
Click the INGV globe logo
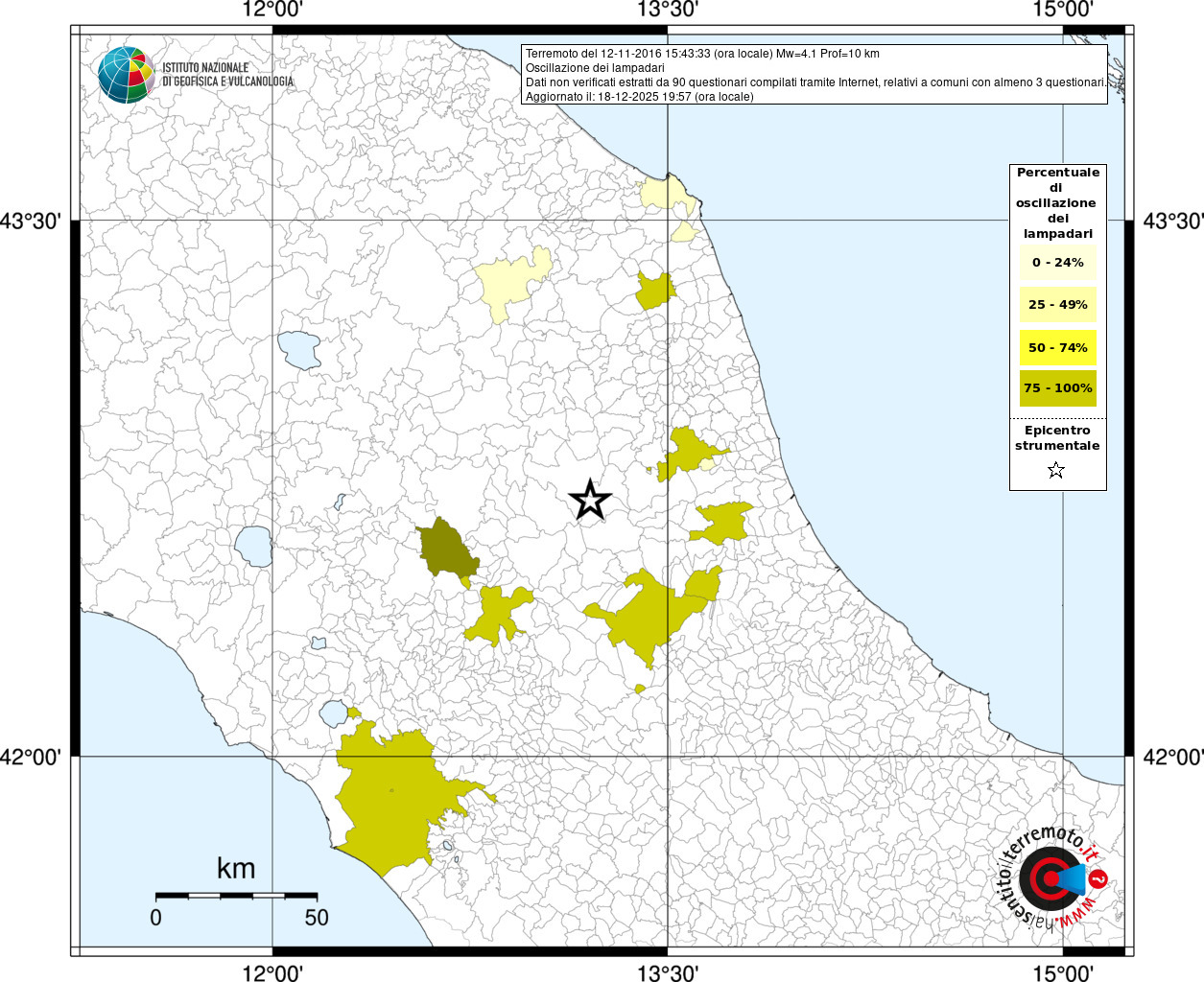(126, 74)
